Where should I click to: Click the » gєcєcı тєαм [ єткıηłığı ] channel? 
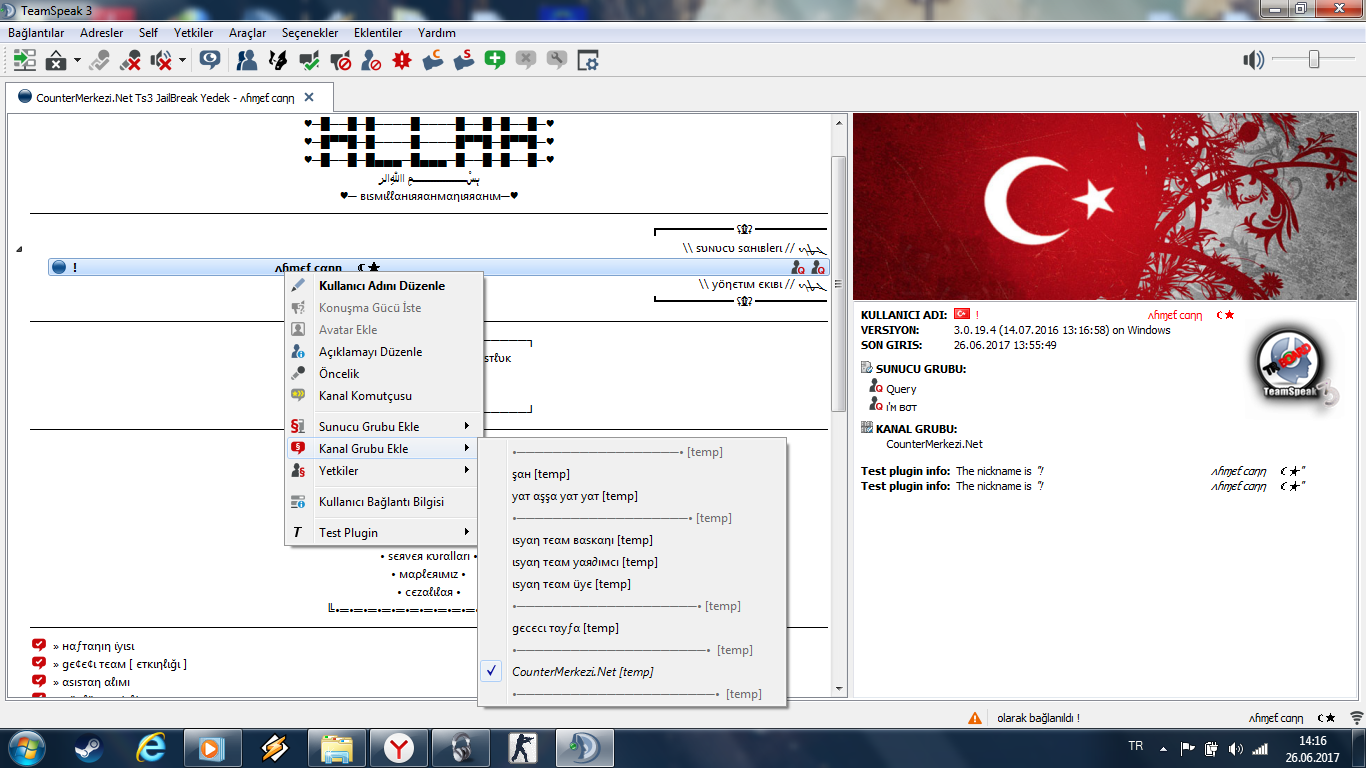pos(120,665)
